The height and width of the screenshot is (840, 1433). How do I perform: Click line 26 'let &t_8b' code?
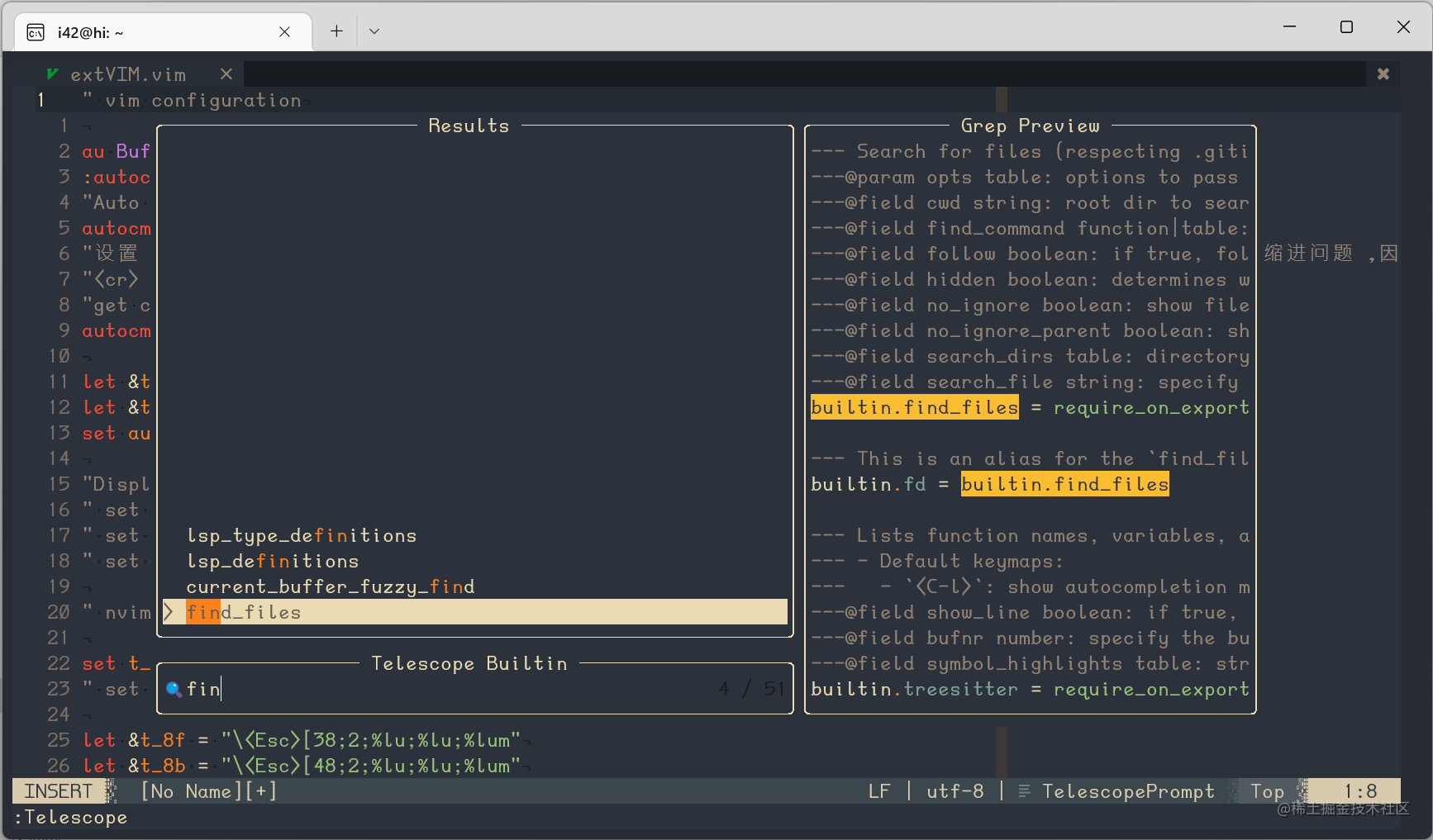coord(301,766)
